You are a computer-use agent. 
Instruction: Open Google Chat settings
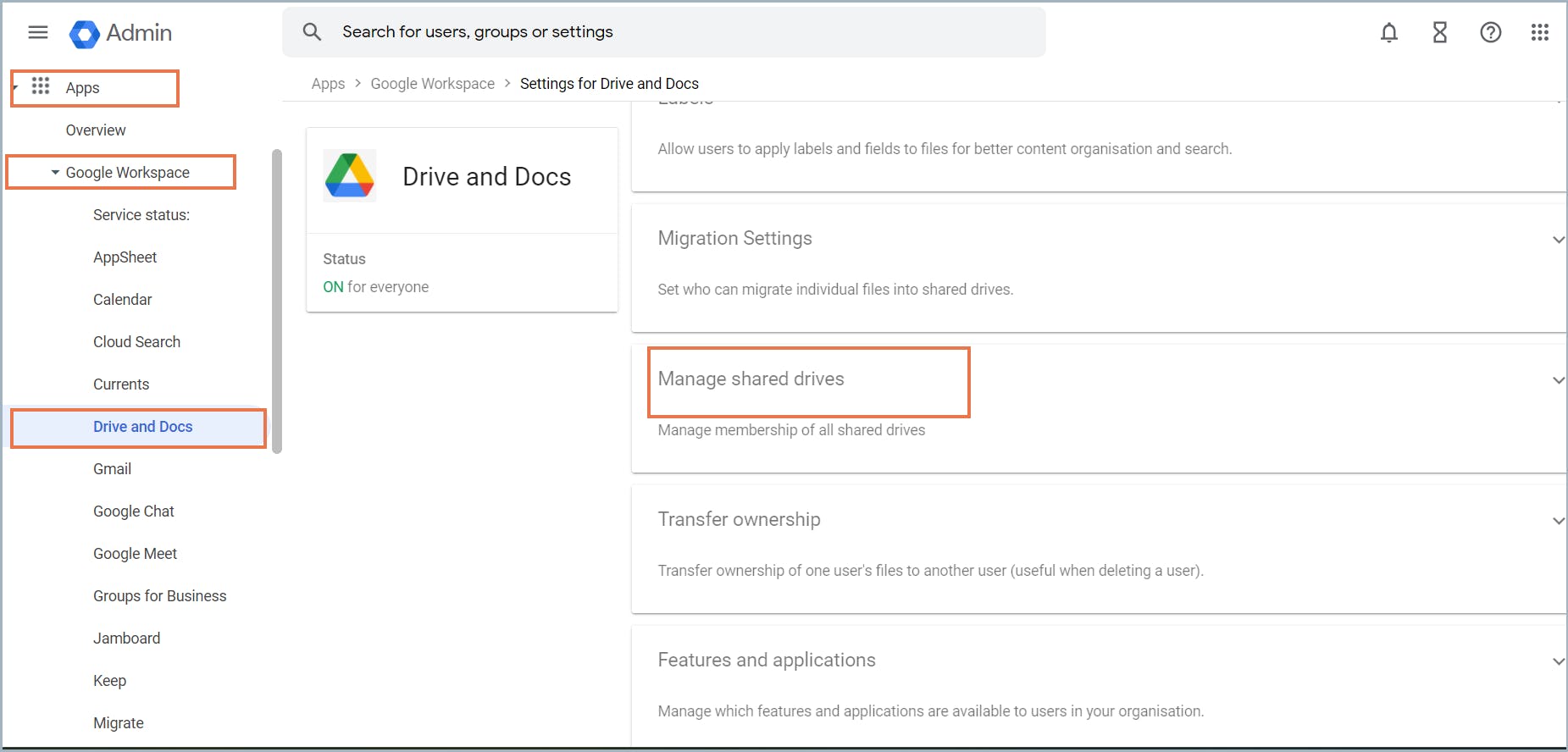coord(134,511)
